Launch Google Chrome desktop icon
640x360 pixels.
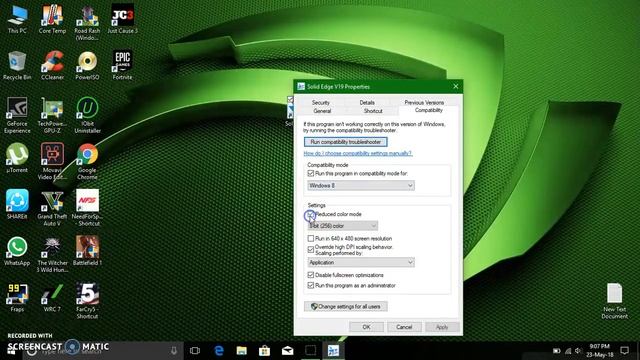[87, 161]
